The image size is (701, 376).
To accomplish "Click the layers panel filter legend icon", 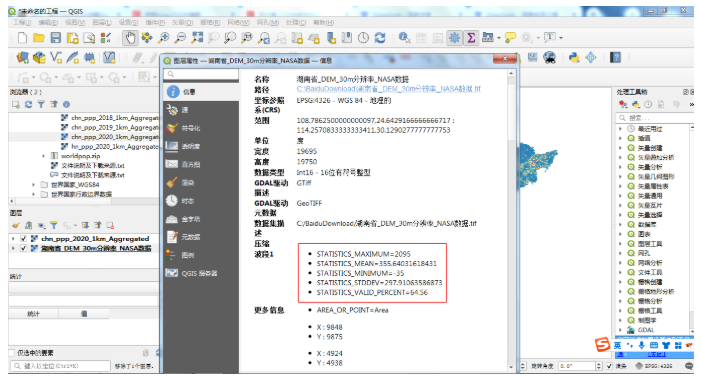I will pyautogui.click(x=54, y=225).
